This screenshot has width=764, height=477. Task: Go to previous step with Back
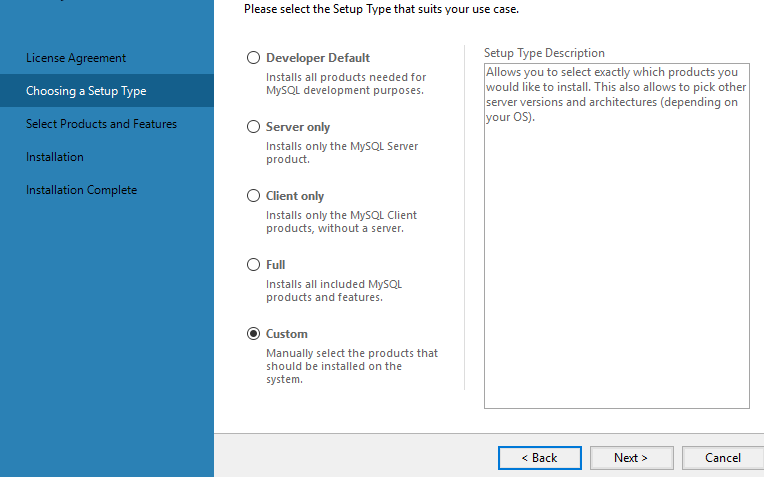pos(540,458)
